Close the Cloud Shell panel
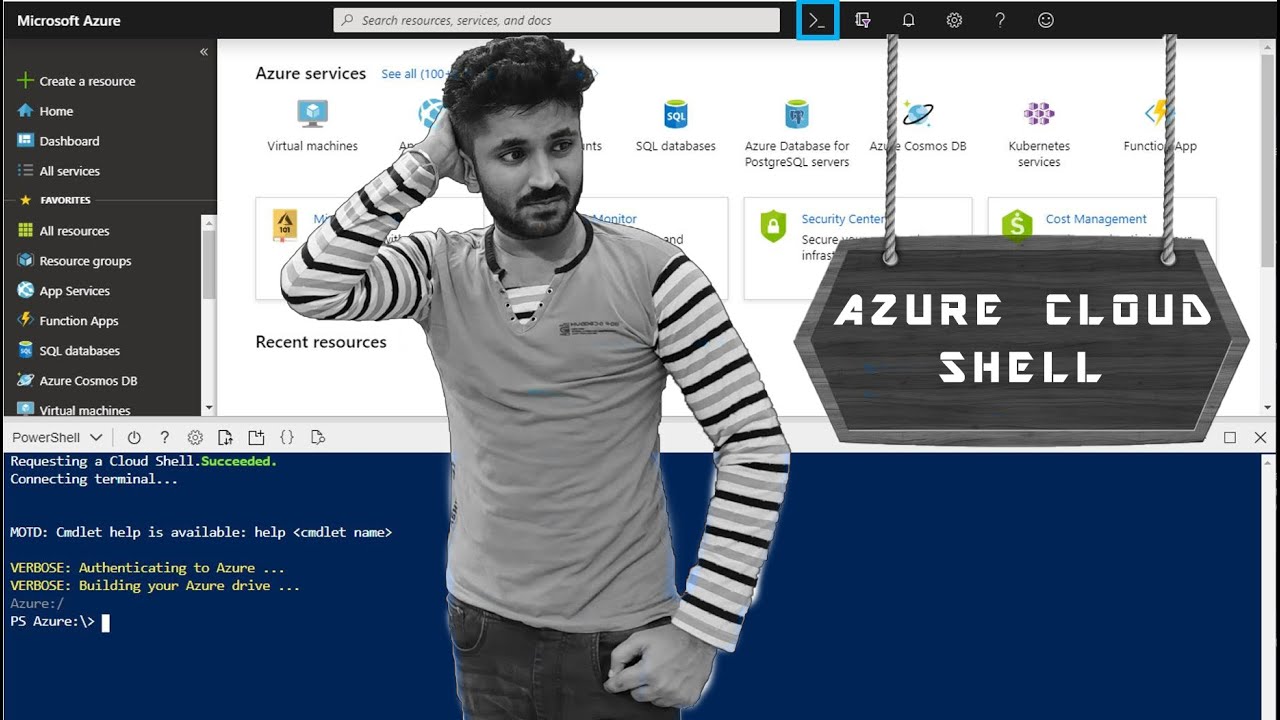Image resolution: width=1280 pixels, height=720 pixels. [x=1260, y=437]
